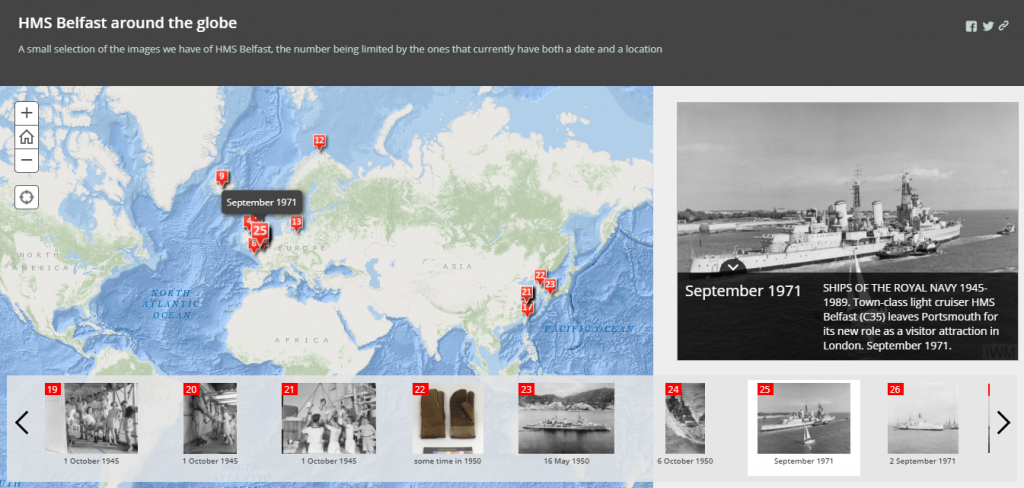The image size is (1024, 488).
Task: Click the photo description about Portsmouth departure
Action: click(x=911, y=316)
